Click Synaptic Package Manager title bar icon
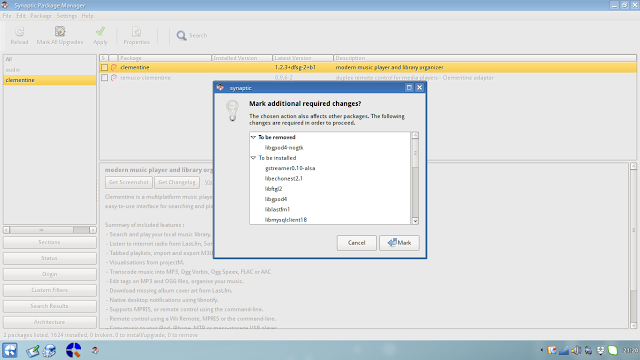Image resolution: width=640 pixels, height=360 pixels. click(x=5, y=5)
